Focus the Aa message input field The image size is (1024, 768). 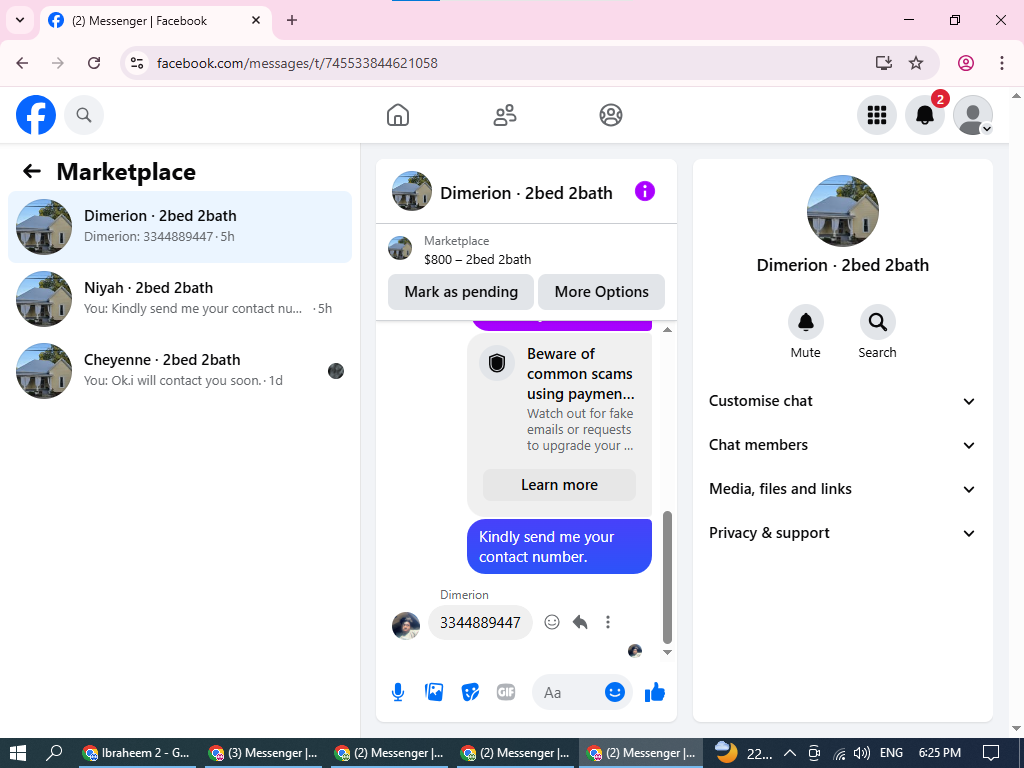click(568, 692)
